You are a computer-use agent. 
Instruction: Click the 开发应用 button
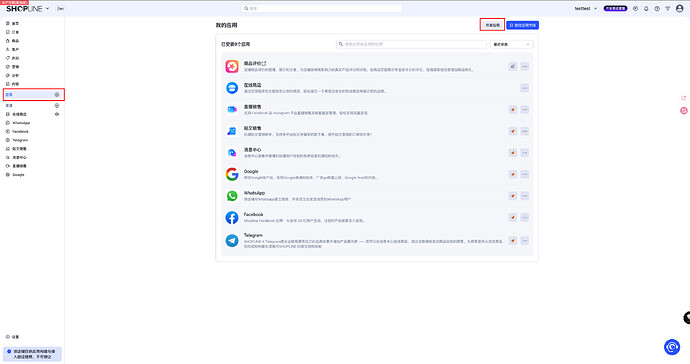click(x=492, y=25)
